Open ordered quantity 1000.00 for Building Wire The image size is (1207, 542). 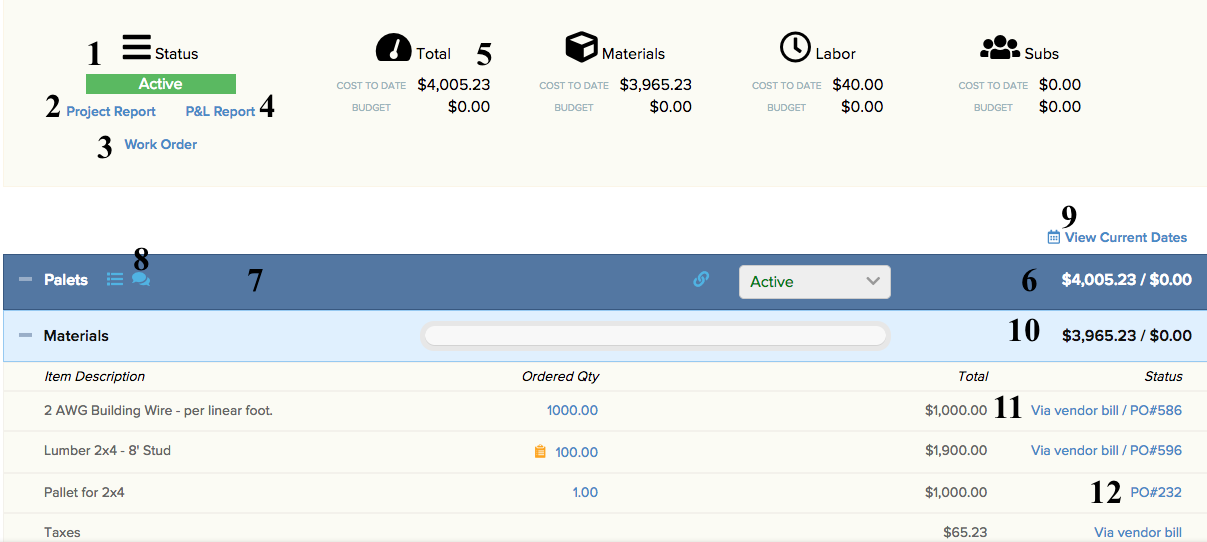[572, 411]
